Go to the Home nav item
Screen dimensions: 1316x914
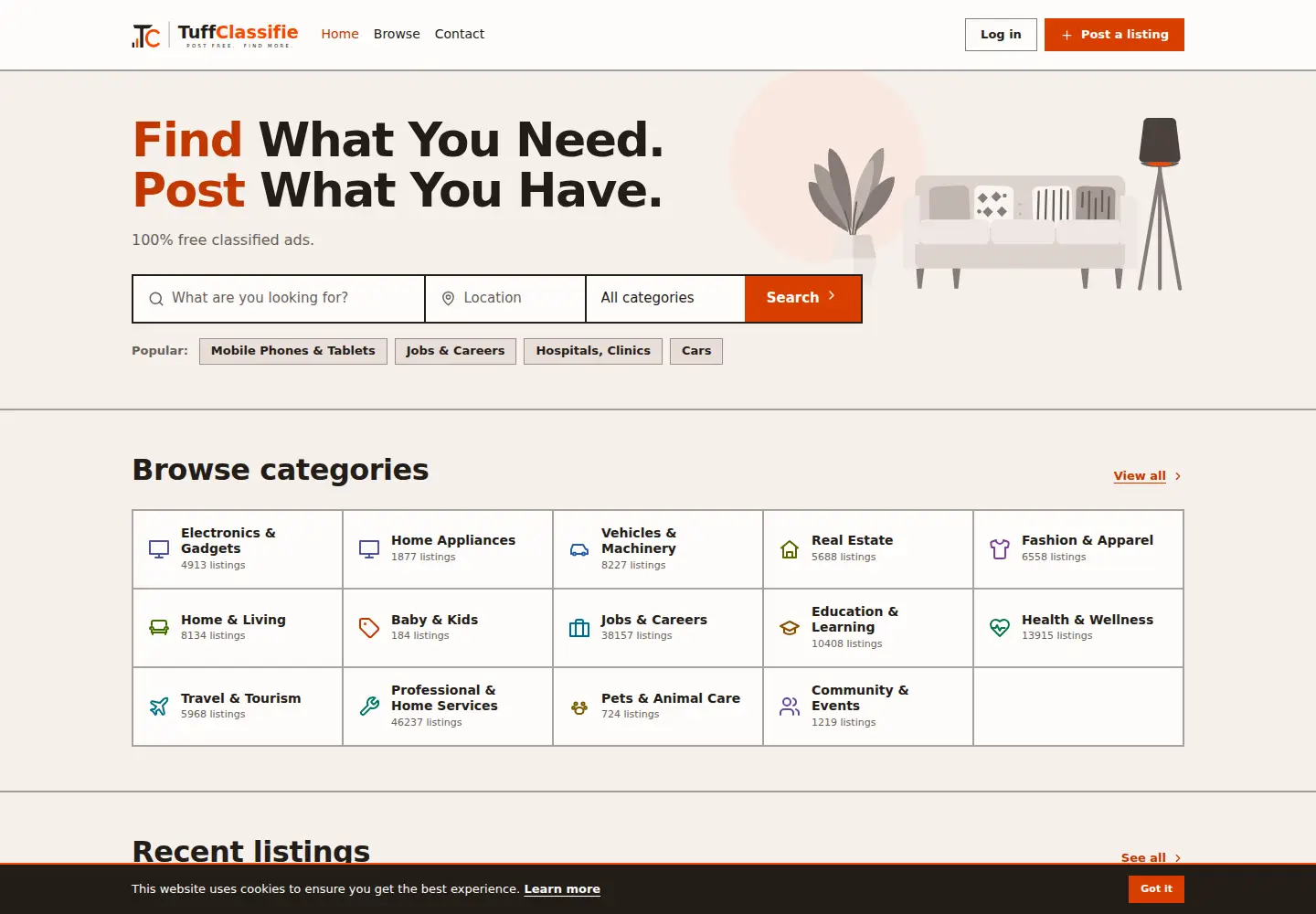[340, 34]
